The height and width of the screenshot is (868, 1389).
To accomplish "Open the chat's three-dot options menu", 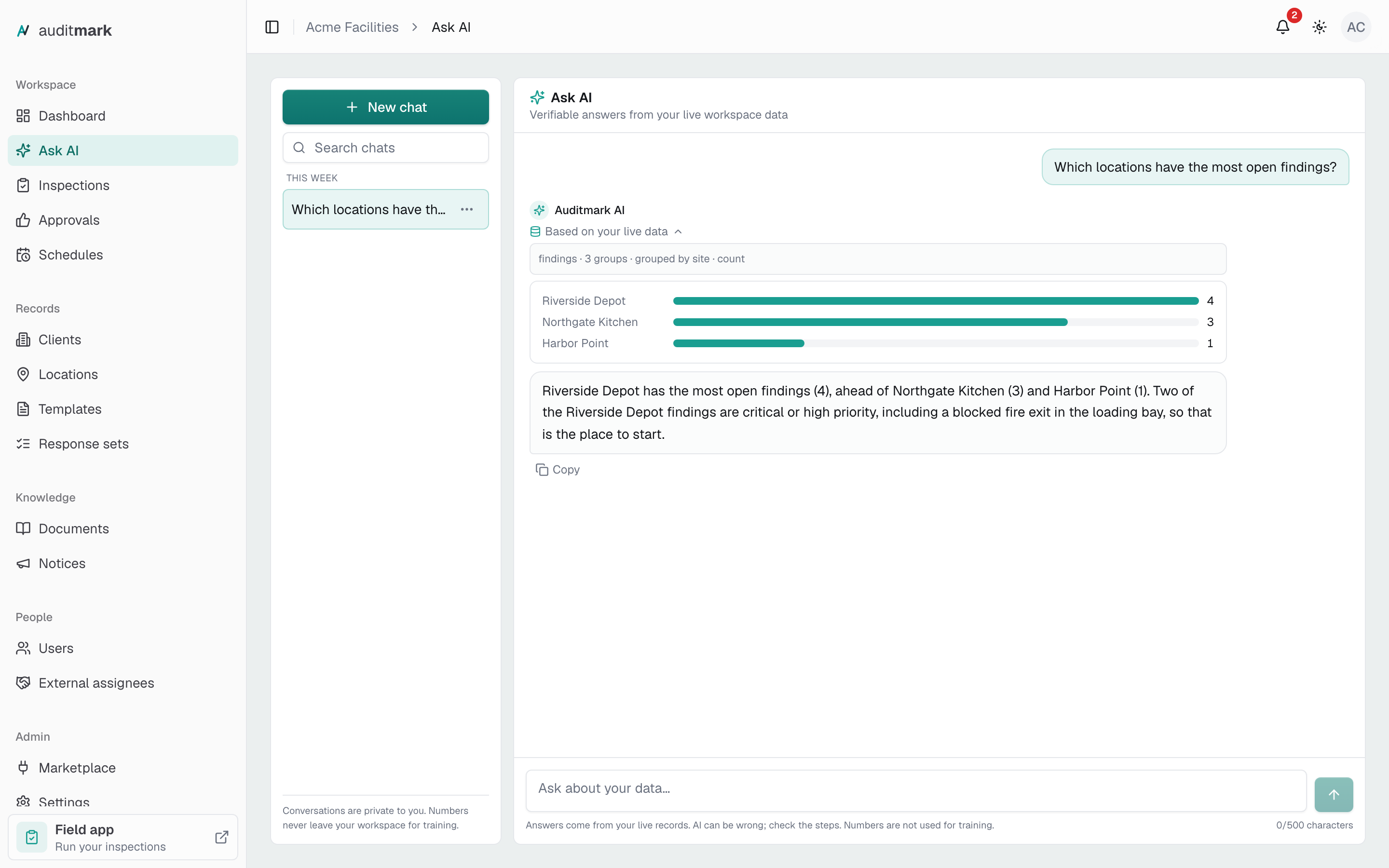I will 467,210.
